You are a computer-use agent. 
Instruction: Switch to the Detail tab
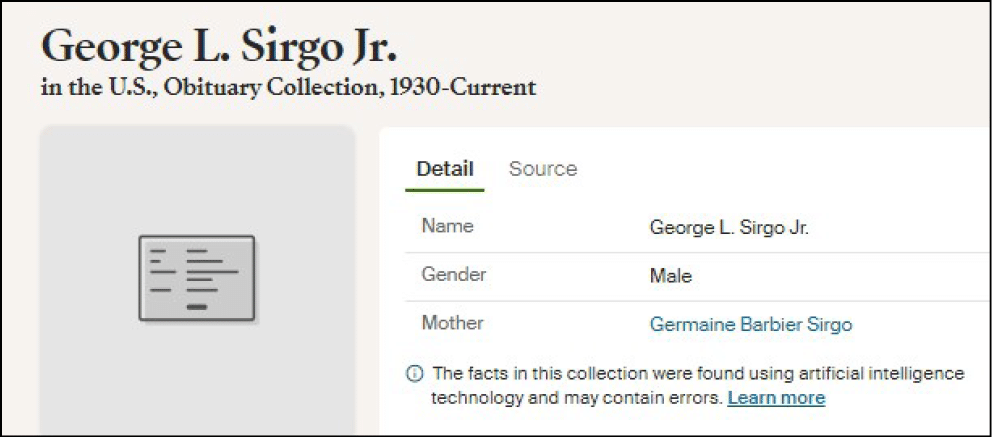tap(444, 169)
